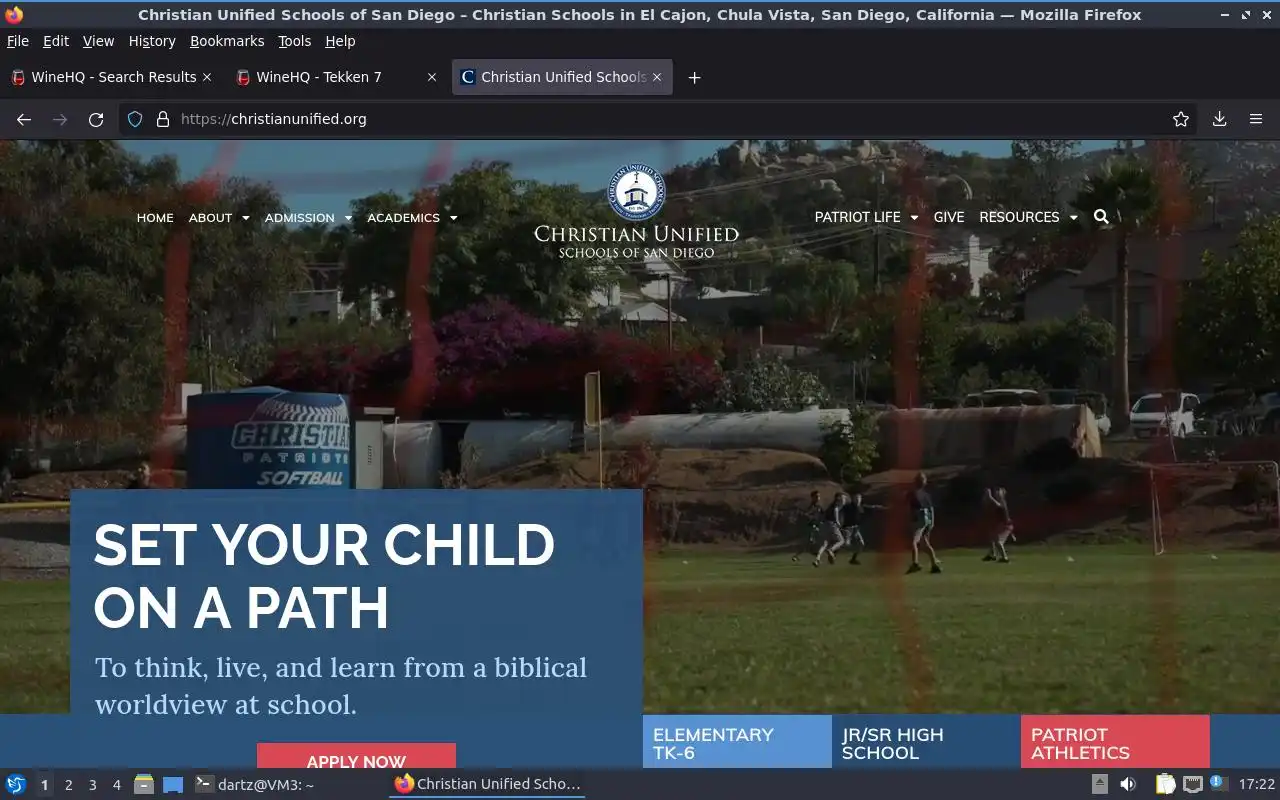Open the Edit menu
1280x800 pixels.
click(56, 41)
